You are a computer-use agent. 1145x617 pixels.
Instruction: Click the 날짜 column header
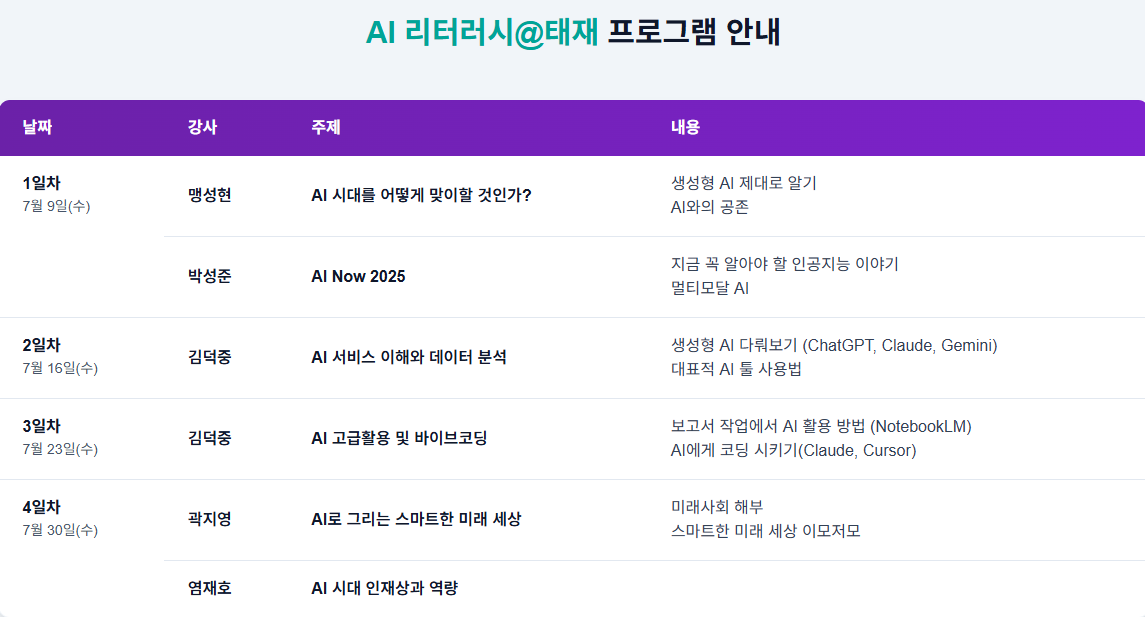37,127
